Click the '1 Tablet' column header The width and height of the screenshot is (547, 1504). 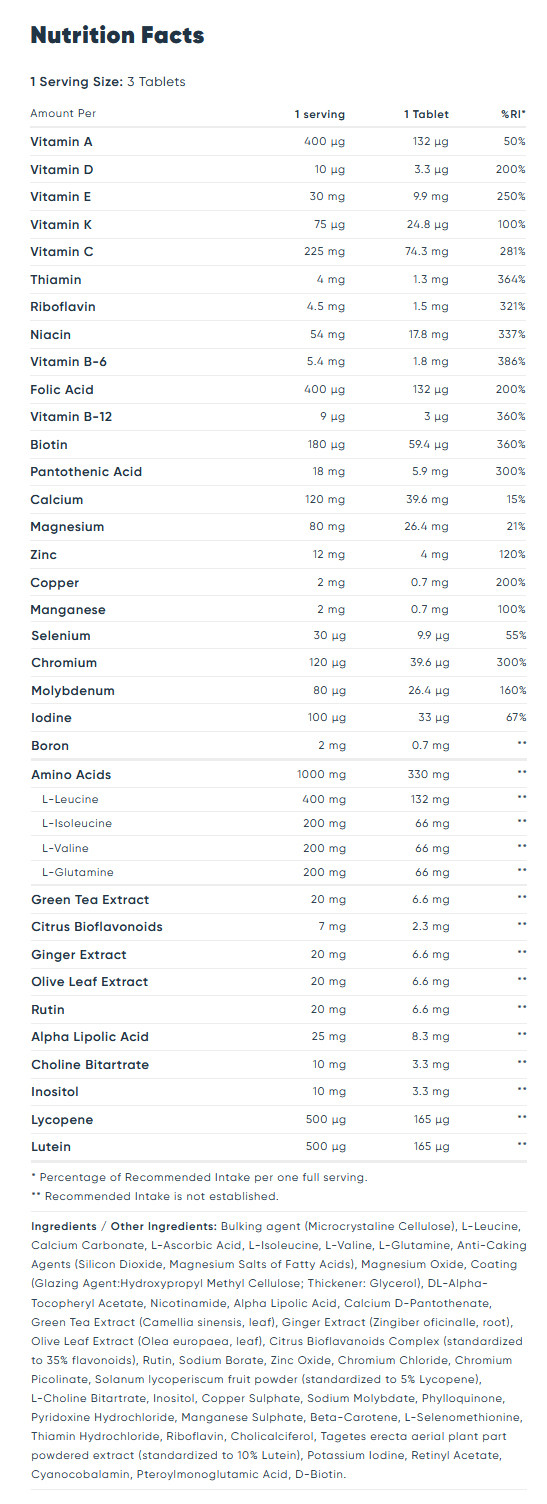(427, 114)
